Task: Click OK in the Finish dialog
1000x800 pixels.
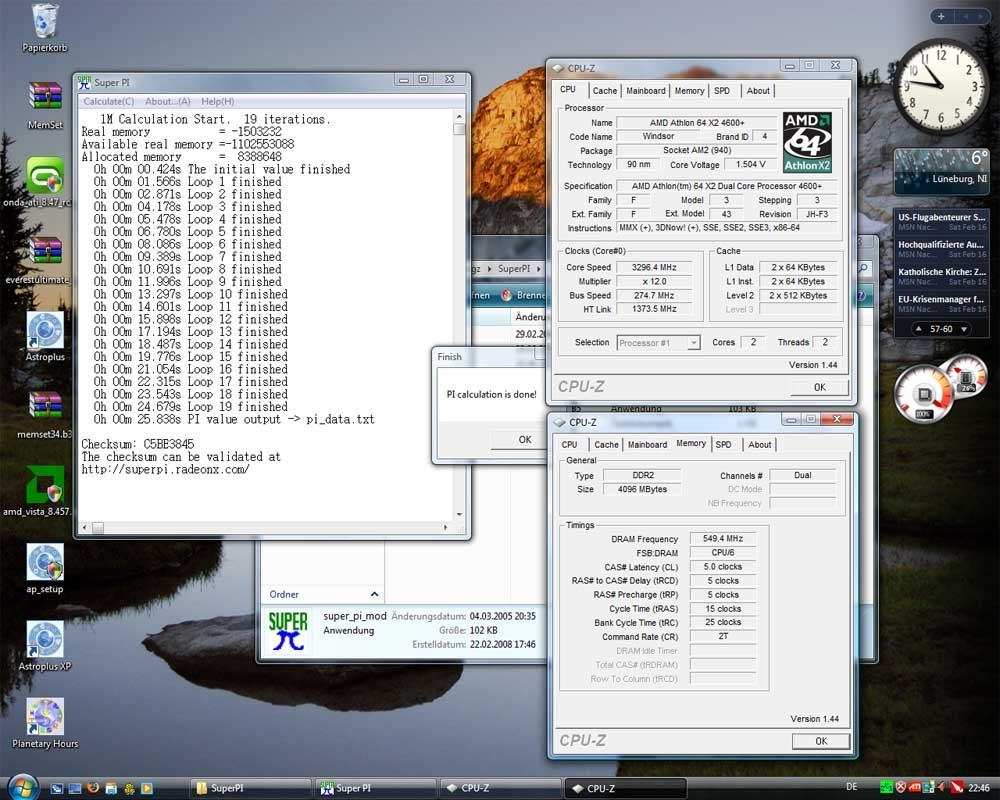Action: pyautogui.click(x=524, y=440)
